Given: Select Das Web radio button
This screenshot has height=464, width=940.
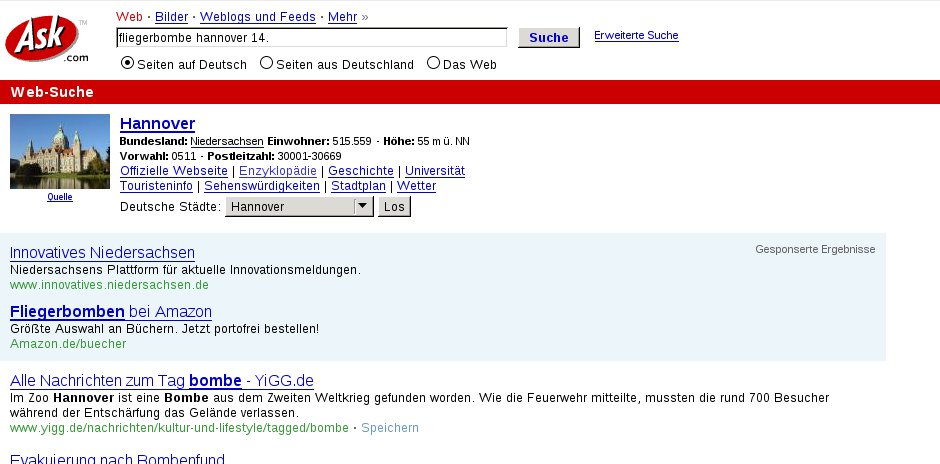Looking at the screenshot, I should click(x=433, y=63).
